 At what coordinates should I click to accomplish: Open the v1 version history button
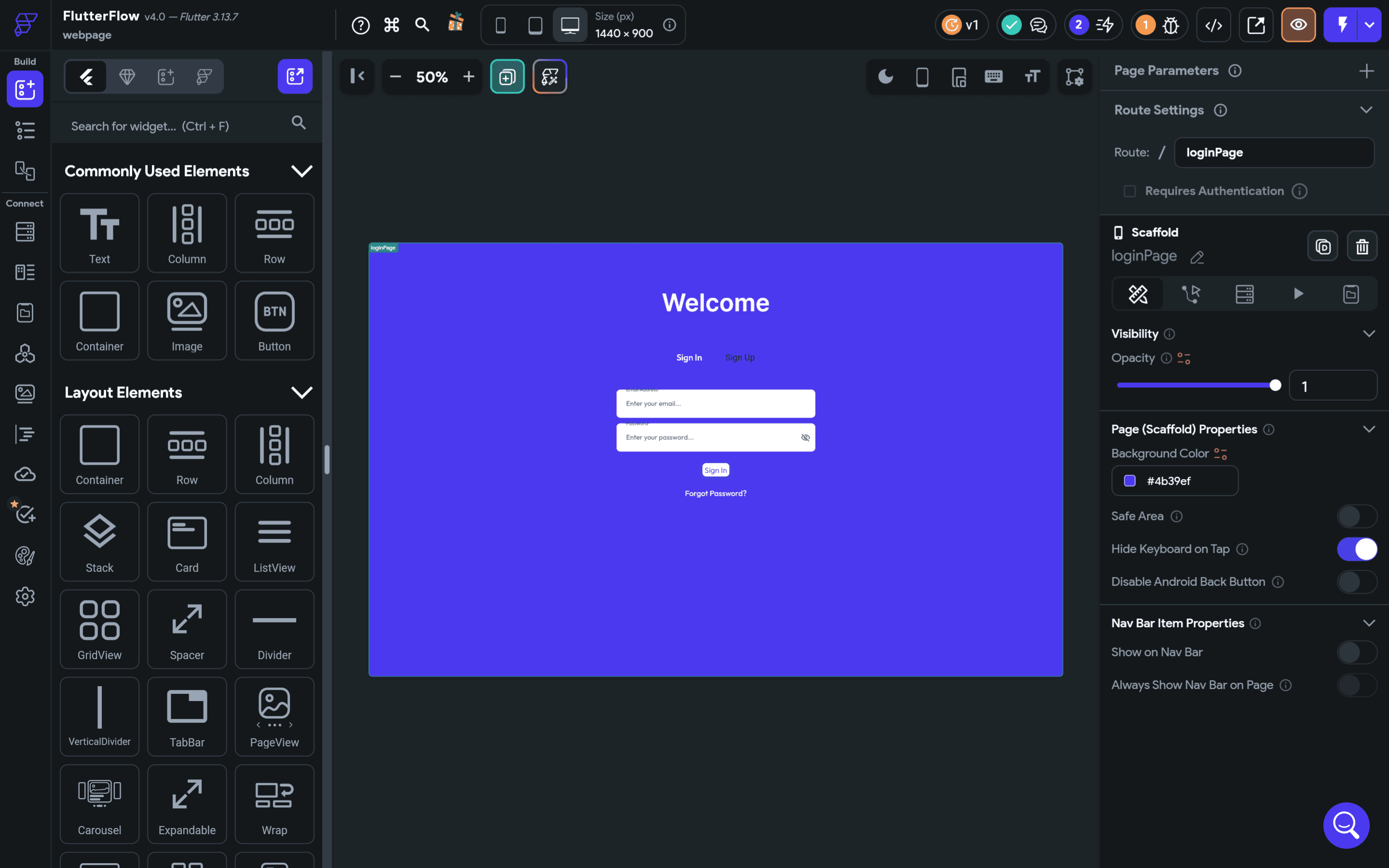961,25
